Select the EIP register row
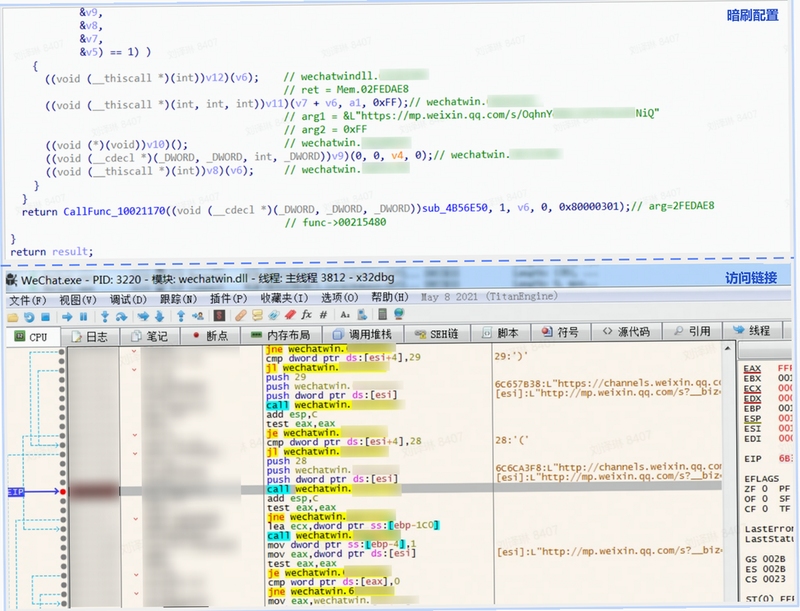This screenshot has height=611, width=800. click(x=767, y=459)
